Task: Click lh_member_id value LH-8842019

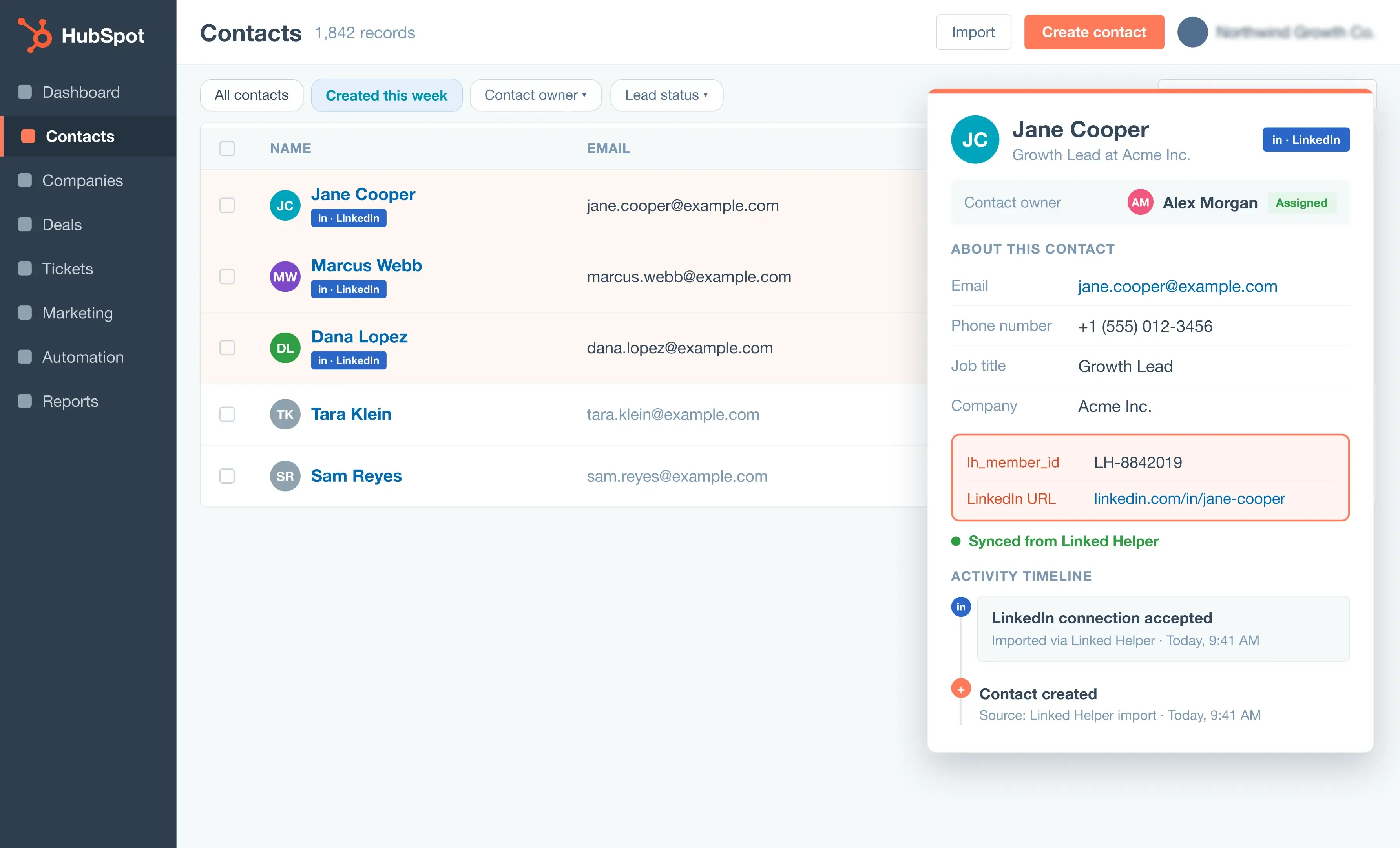Action: point(1137,462)
